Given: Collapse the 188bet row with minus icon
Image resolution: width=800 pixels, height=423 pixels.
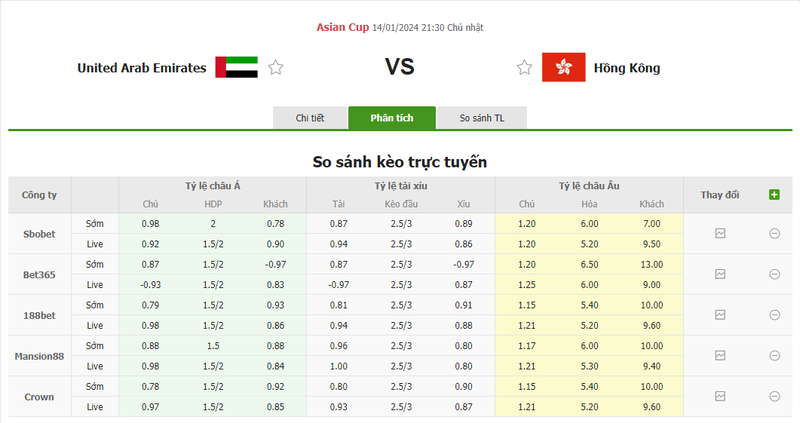Looking at the screenshot, I should click(774, 315).
